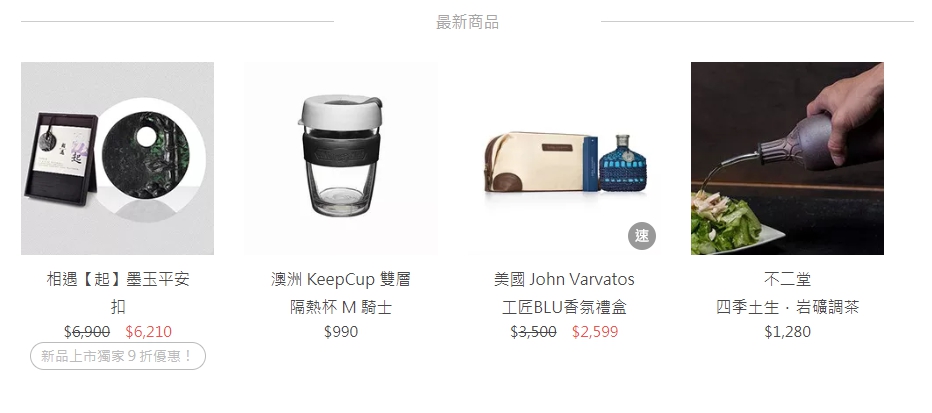932x413 pixels.
Task: Open the 不二堂 oil pourer product image
Action: pos(787,159)
